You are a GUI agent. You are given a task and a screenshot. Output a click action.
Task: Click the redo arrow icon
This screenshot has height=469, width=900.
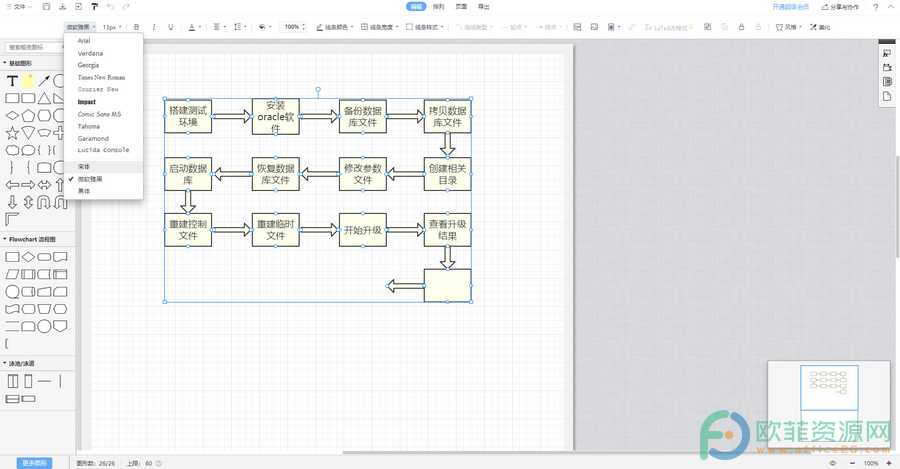point(126,7)
